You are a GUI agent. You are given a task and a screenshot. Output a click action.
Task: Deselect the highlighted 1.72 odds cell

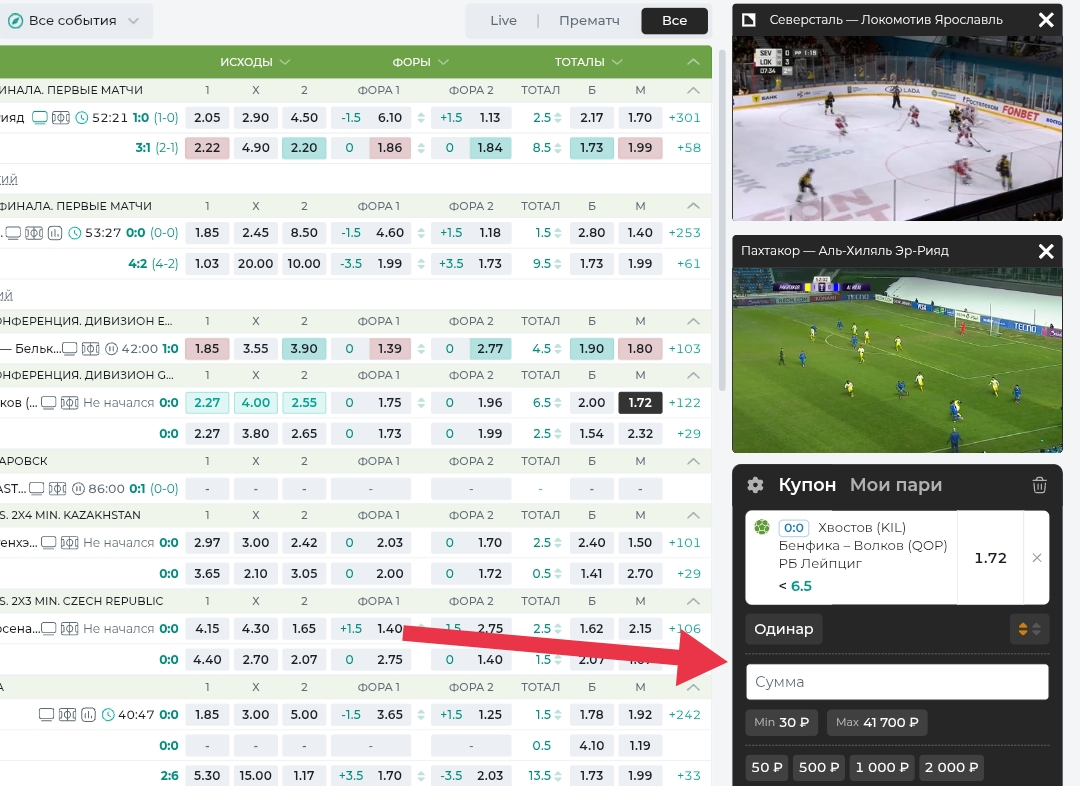pyautogui.click(x=640, y=403)
